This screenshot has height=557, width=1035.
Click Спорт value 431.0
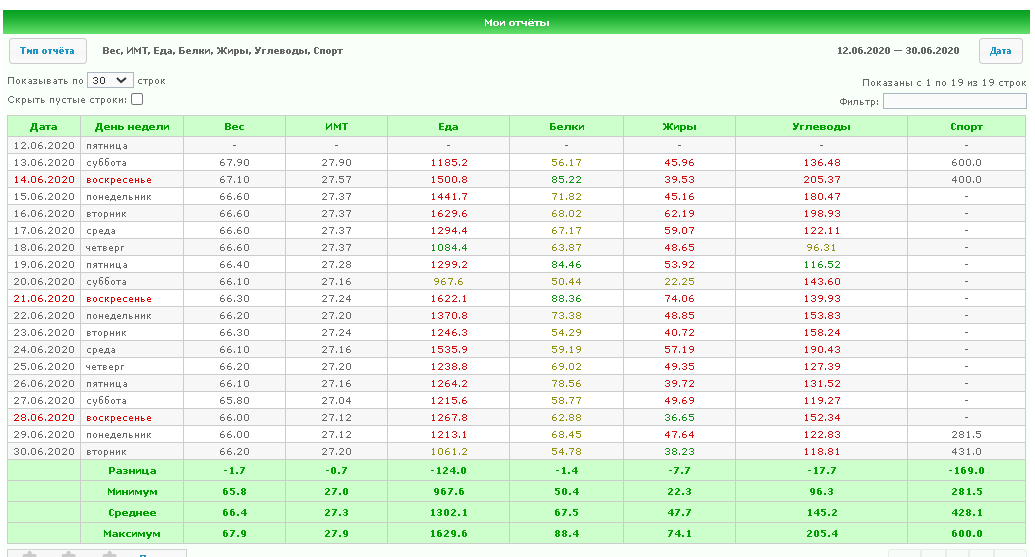[966, 451]
